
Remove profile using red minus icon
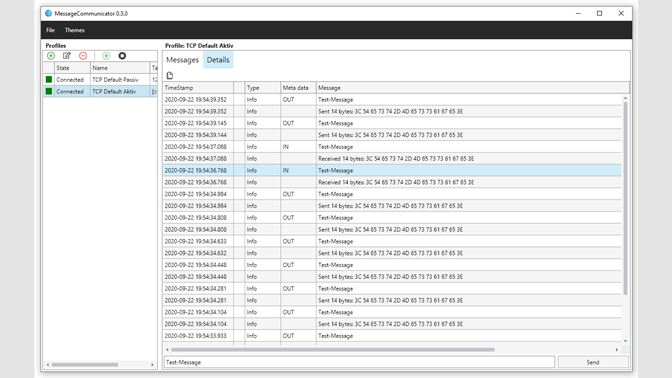click(83, 56)
